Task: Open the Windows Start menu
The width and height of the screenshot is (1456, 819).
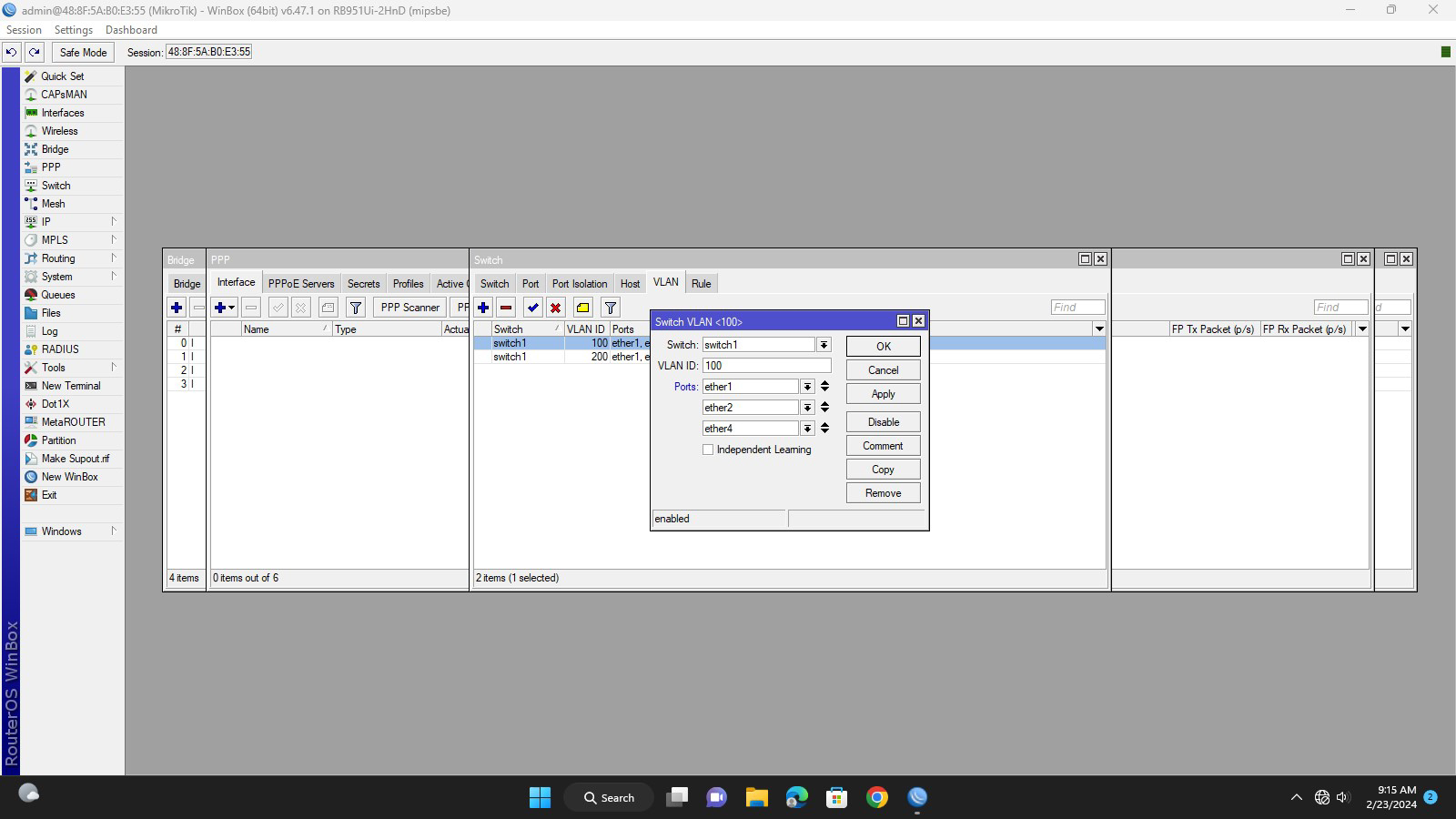Action: coord(540,797)
